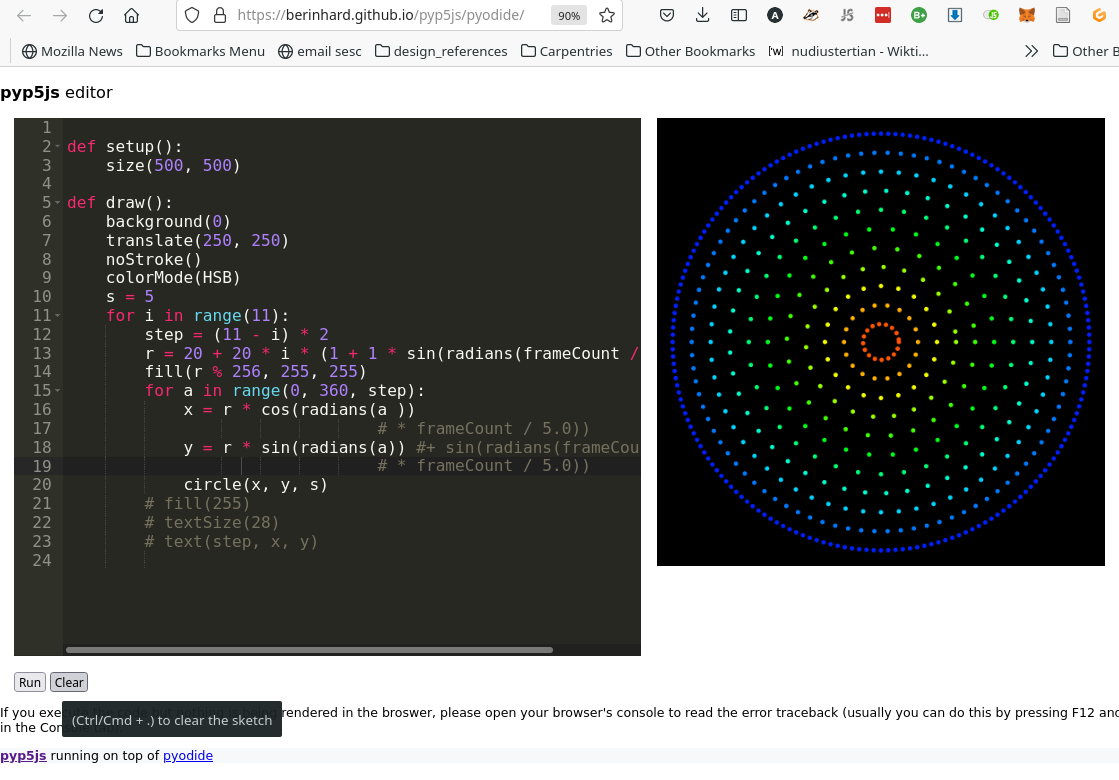Reload the current page
Image resolution: width=1119 pixels, height=780 pixels.
coord(96,16)
